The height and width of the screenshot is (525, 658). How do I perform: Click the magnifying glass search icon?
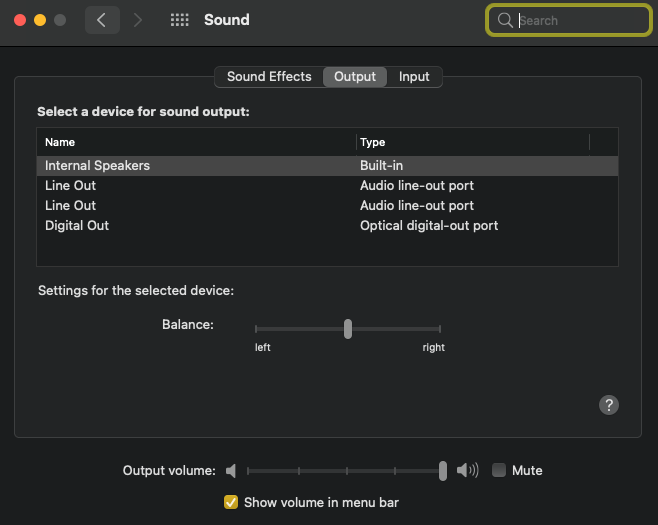coord(505,20)
